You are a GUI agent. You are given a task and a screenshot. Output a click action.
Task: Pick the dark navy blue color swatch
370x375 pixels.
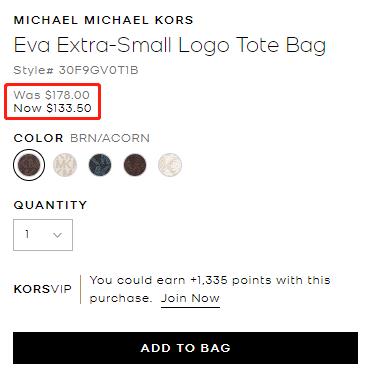pos(100,165)
